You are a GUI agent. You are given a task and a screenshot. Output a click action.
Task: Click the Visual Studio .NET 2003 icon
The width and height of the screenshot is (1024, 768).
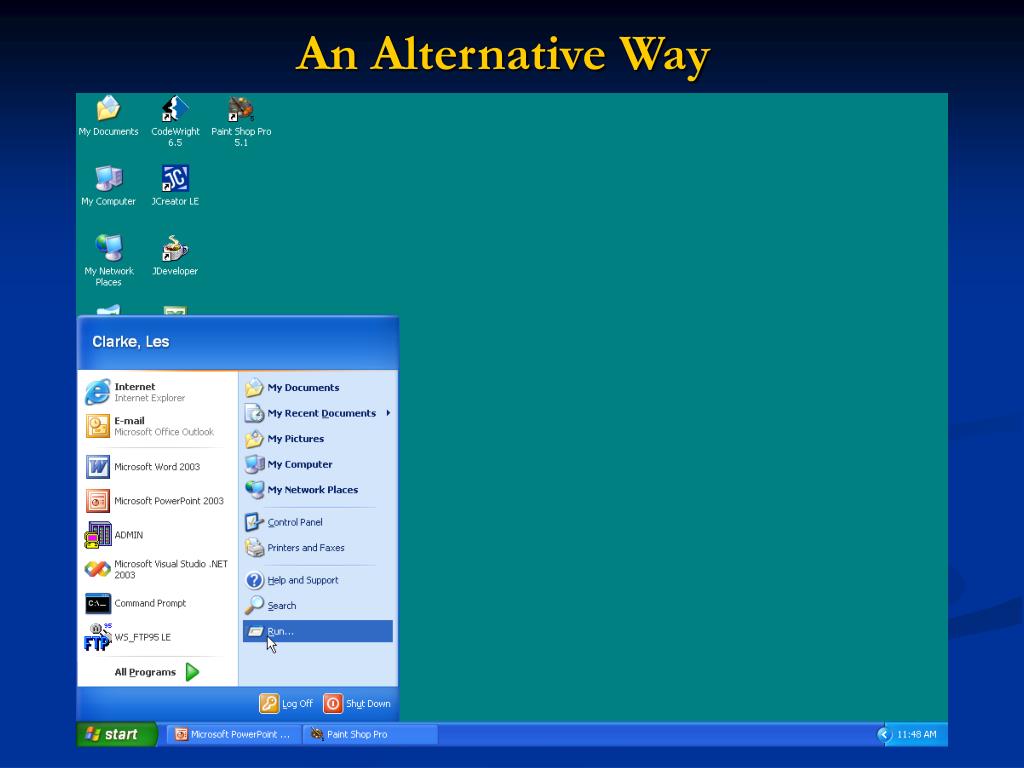point(97,569)
